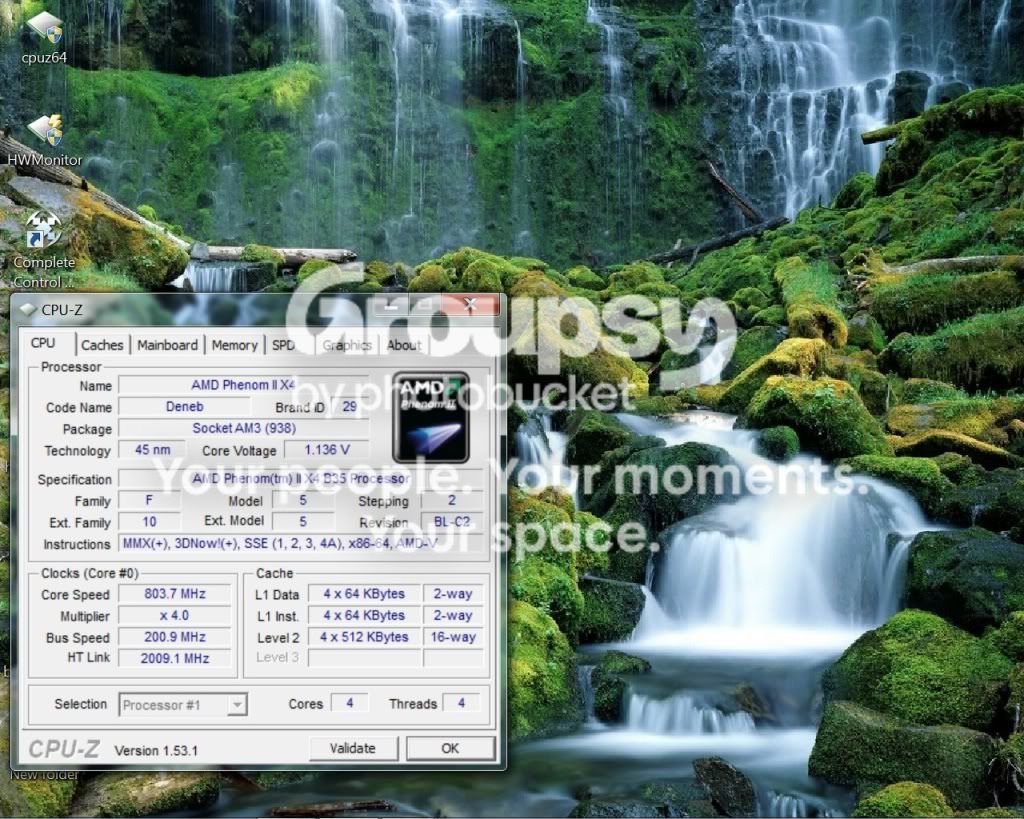This screenshot has height=819, width=1024.
Task: Open the About tab
Action: coord(404,345)
